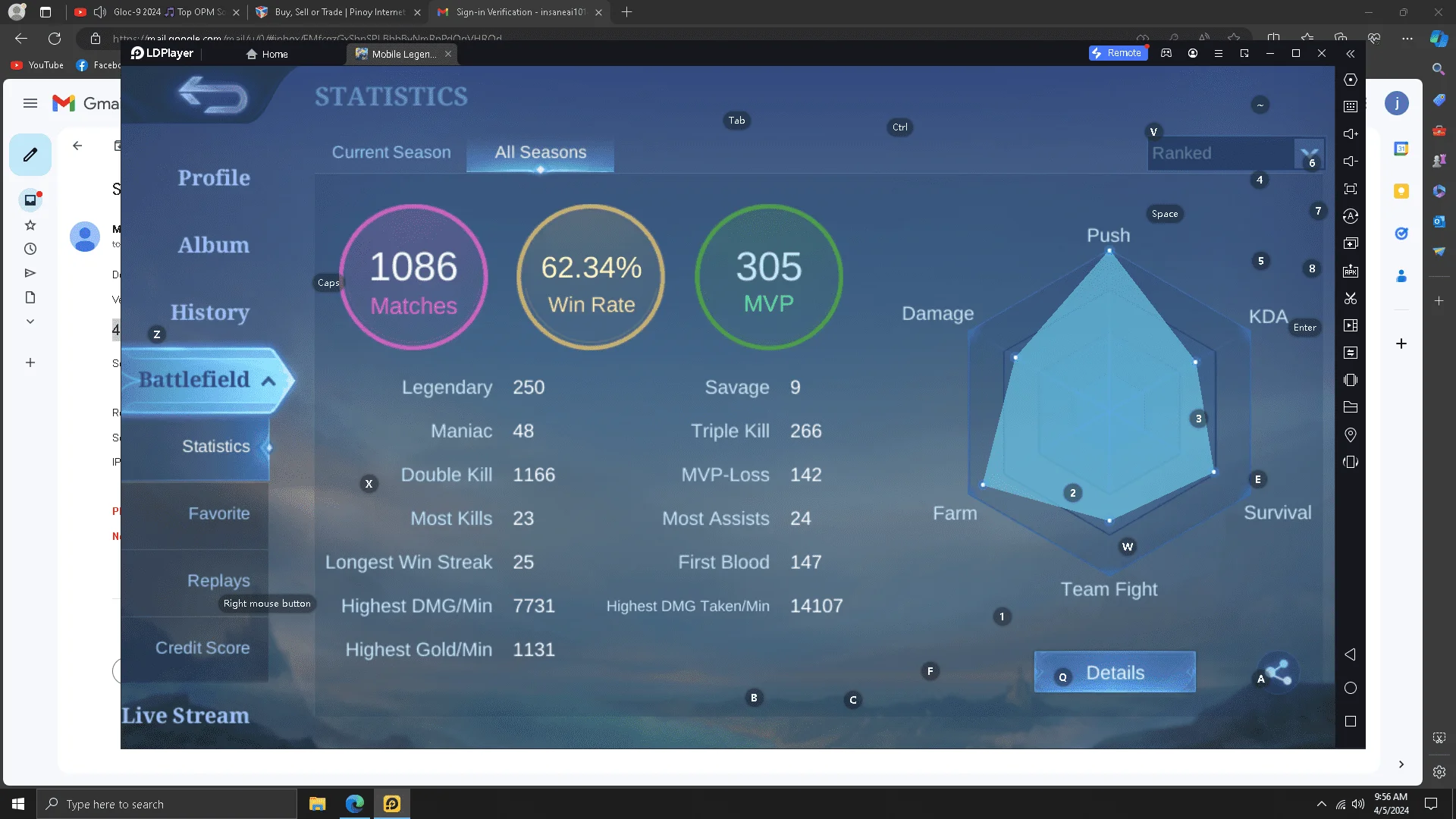This screenshot has height=819, width=1456.
Task: Click LDPlayer volume down icon
Action: point(1351,162)
